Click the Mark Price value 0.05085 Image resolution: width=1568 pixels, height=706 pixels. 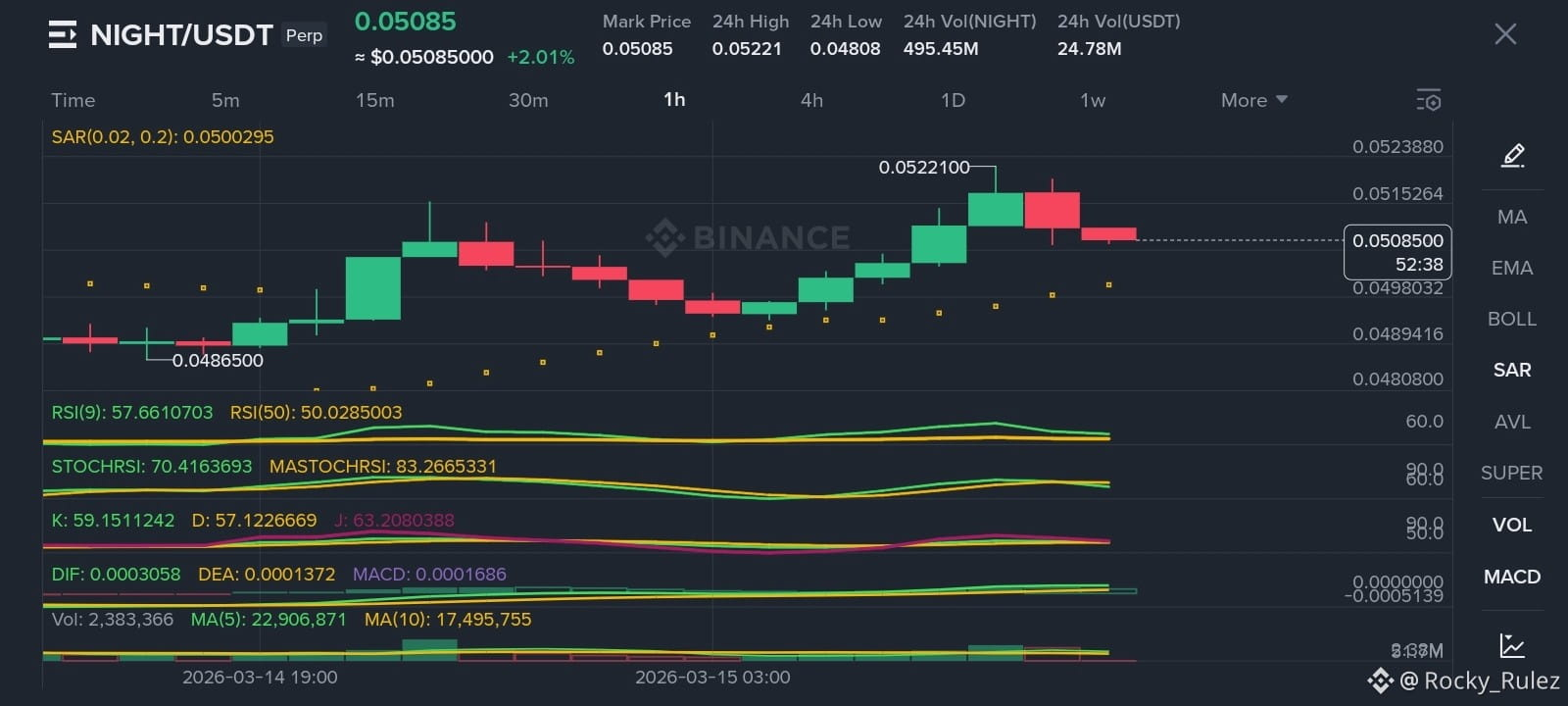637,48
